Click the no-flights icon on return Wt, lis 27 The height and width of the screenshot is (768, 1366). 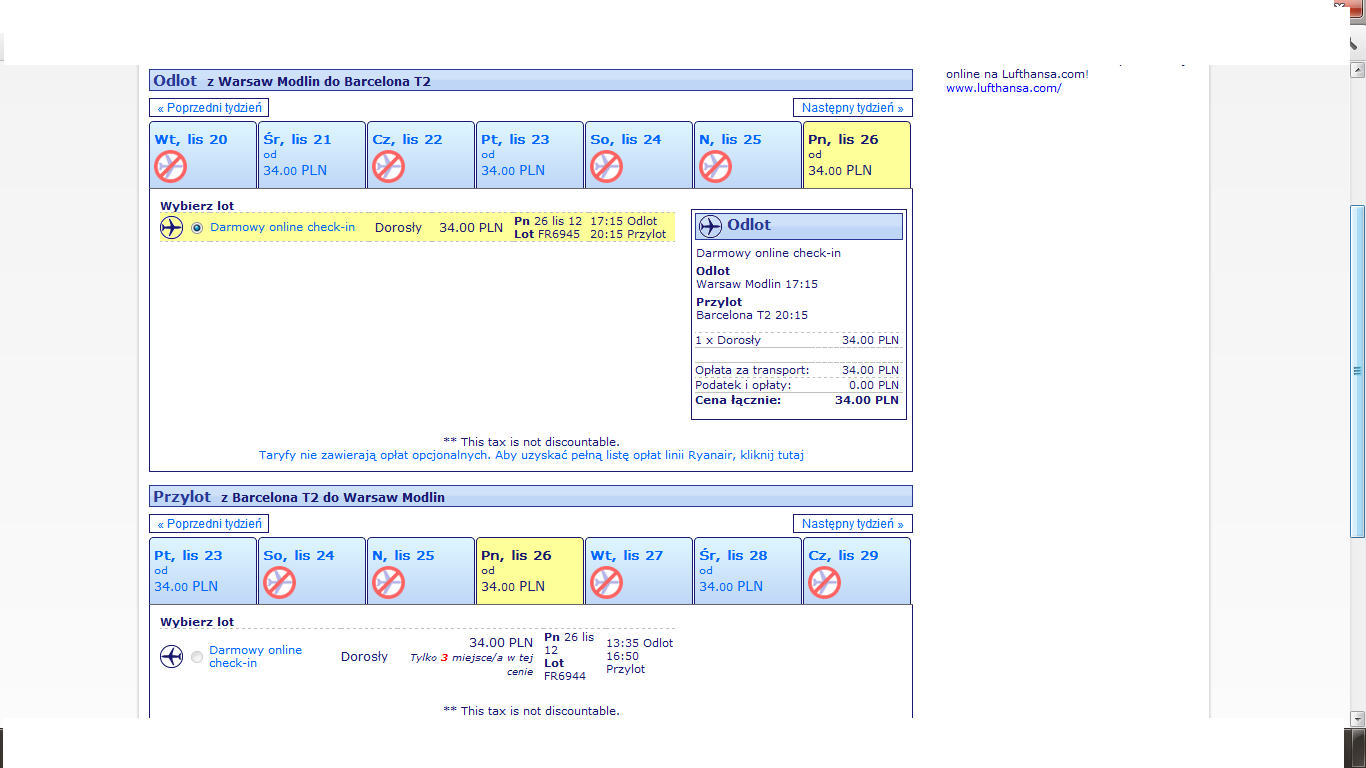click(607, 583)
